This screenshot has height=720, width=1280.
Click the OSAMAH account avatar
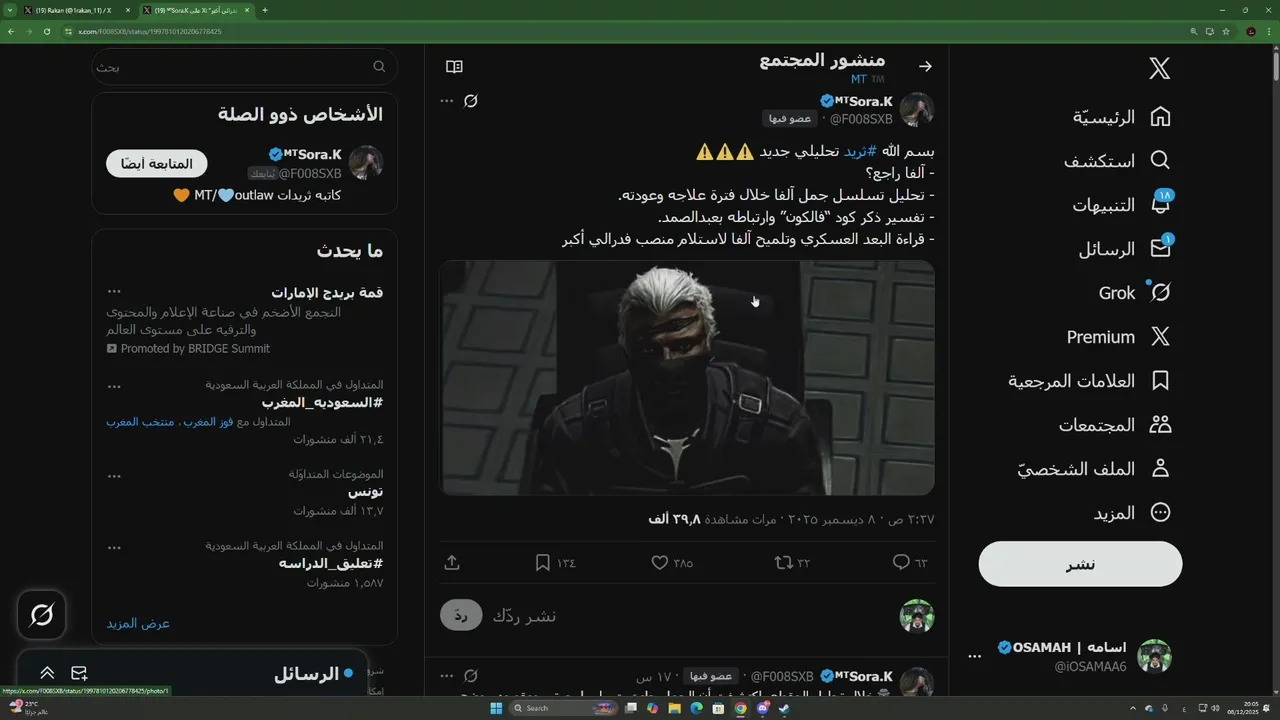[1155, 656]
